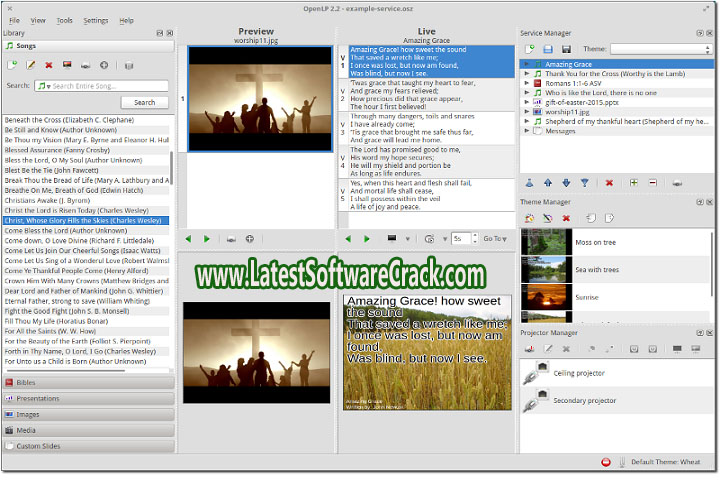720x480 pixels.
Task: Add selected Library song to service
Action: (104, 65)
